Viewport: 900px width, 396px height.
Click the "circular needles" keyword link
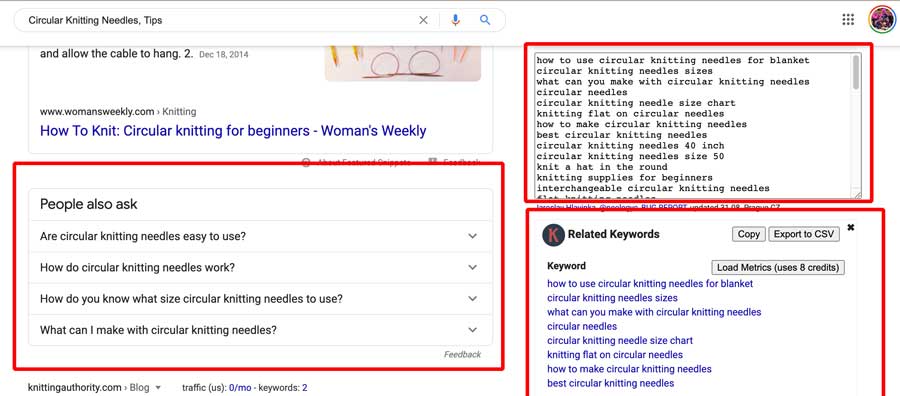[x=582, y=327]
